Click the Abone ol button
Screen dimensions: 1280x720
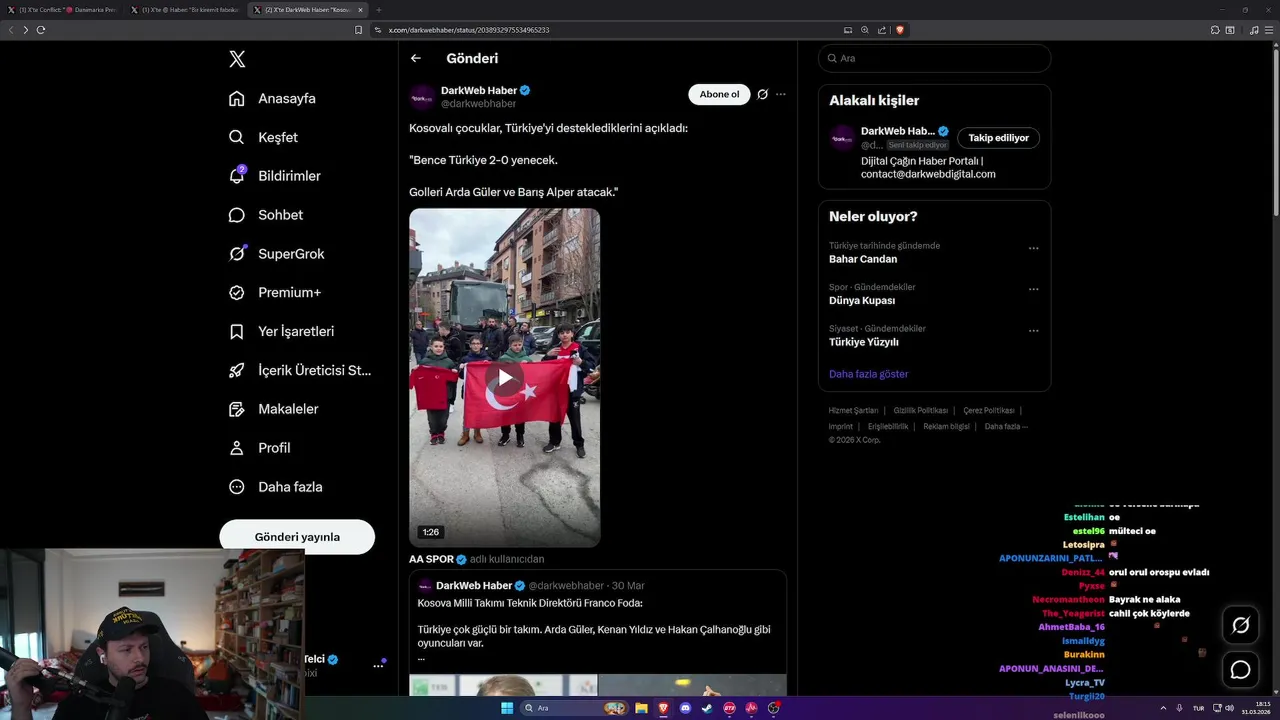[719, 94]
